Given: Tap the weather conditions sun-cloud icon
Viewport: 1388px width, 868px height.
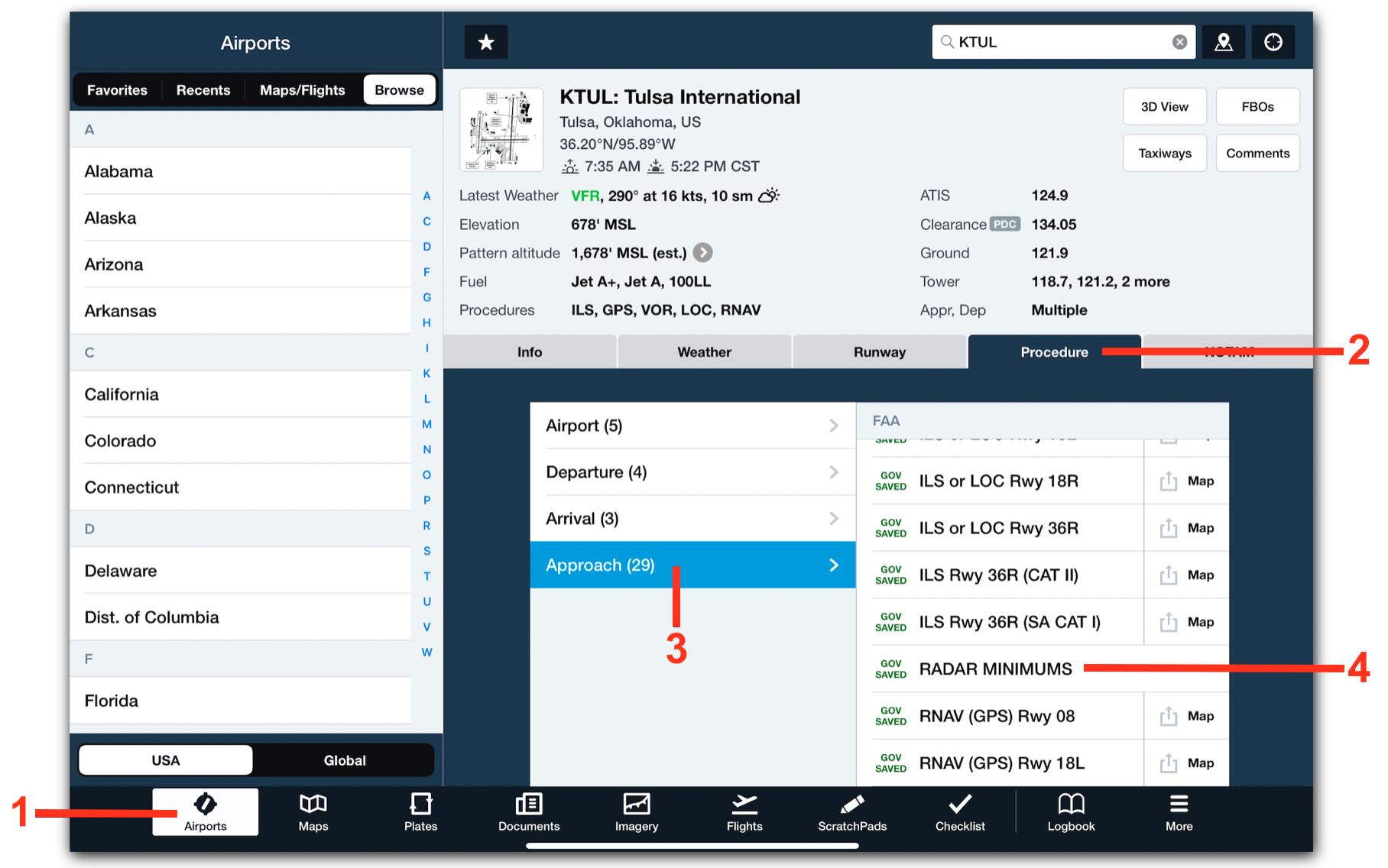Looking at the screenshot, I should [769, 196].
